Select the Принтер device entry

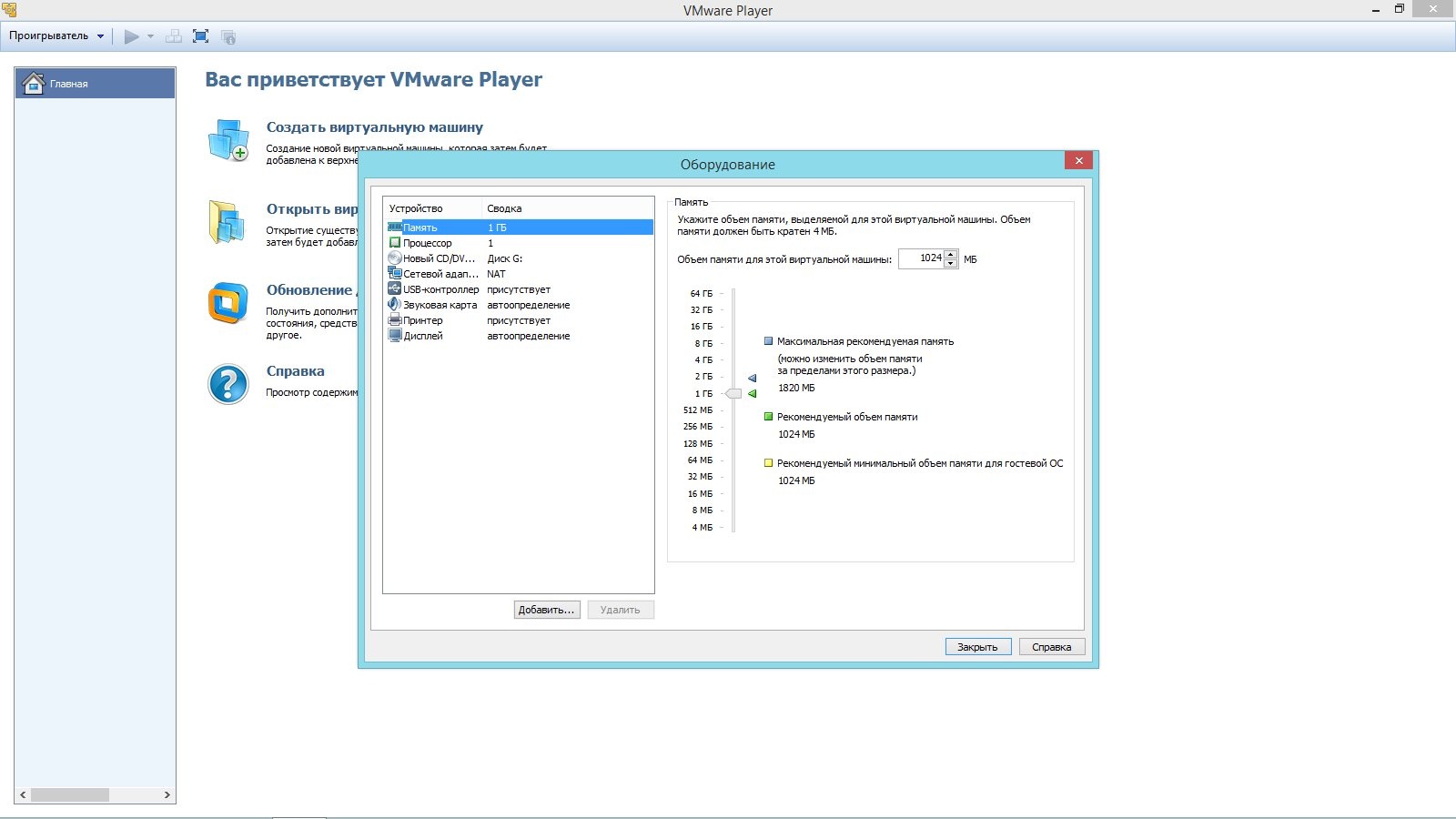click(x=423, y=320)
